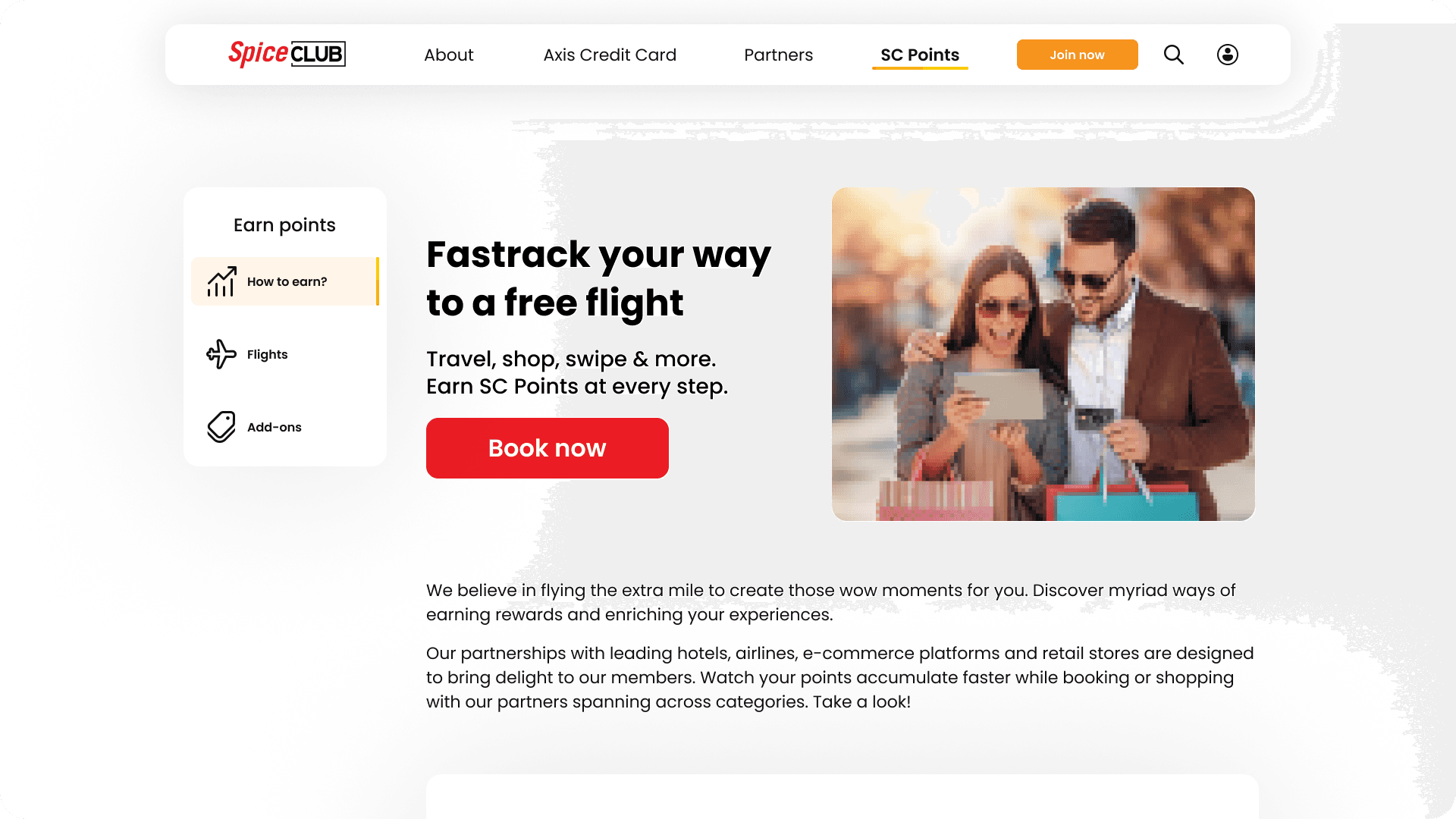This screenshot has width=1456, height=819.
Task: Click the orange Join now button
Action: pyautogui.click(x=1077, y=55)
